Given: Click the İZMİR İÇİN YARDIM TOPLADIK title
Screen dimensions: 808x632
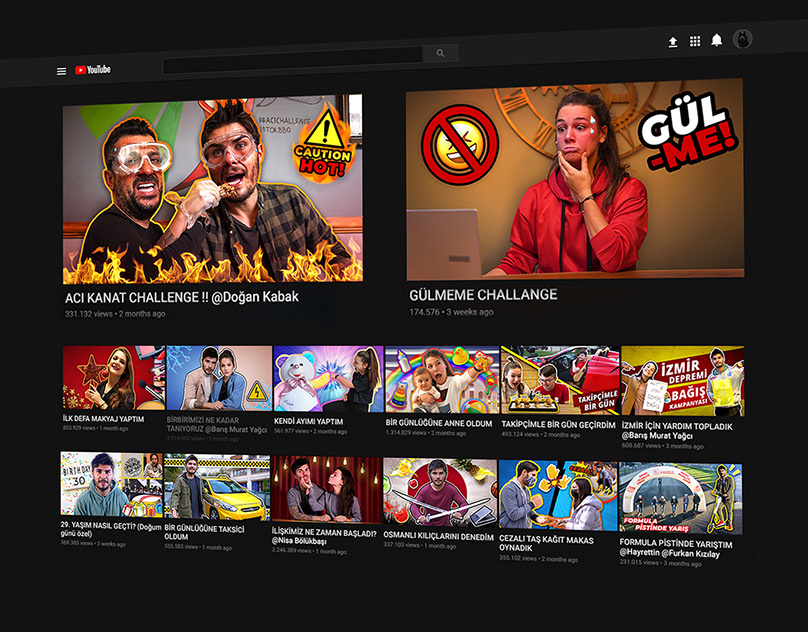Looking at the screenshot, I should [x=677, y=431].
